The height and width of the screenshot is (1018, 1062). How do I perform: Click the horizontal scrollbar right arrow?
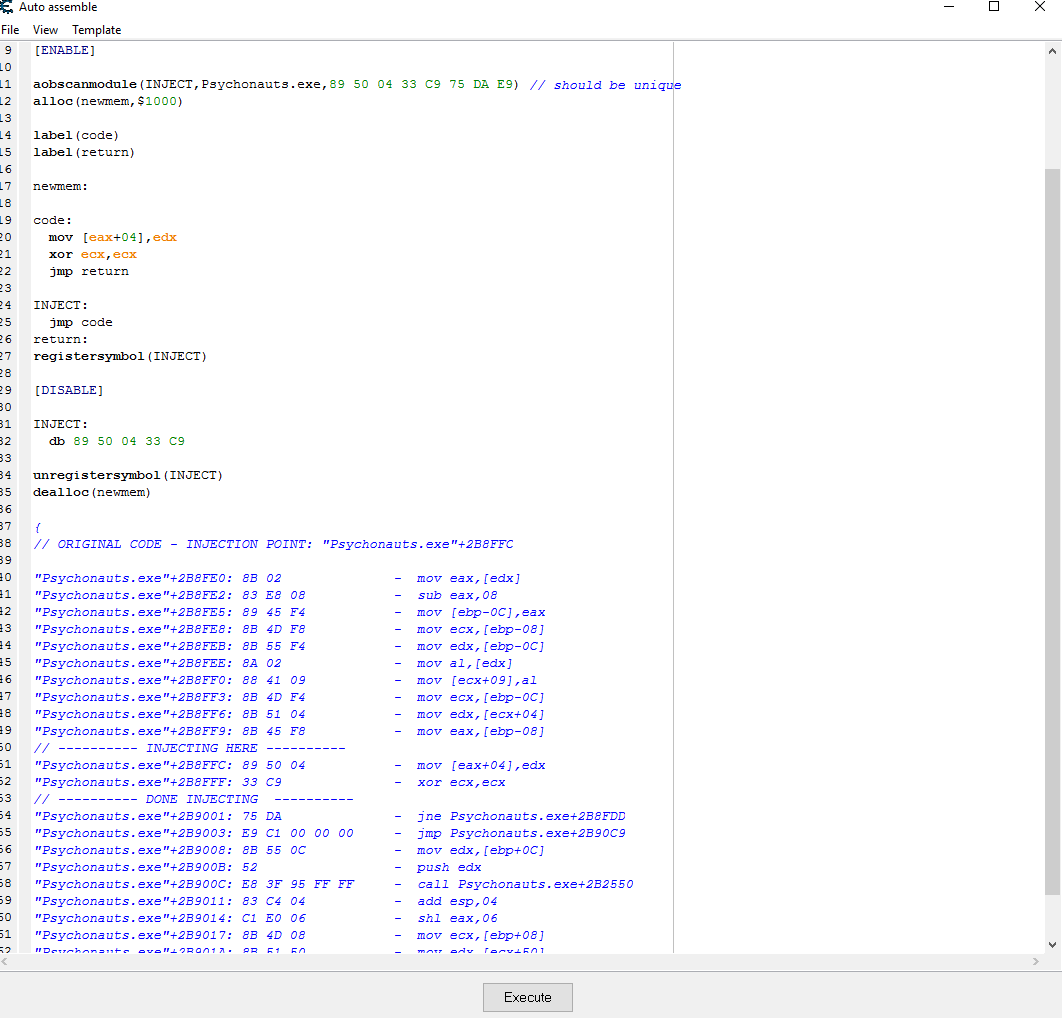pyautogui.click(x=1035, y=961)
